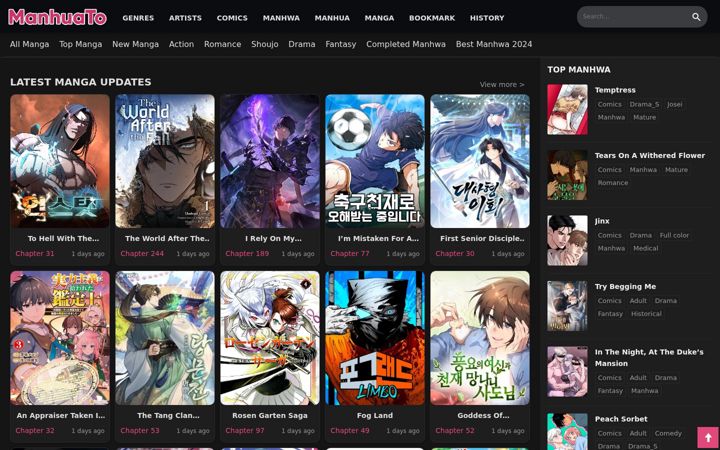This screenshot has width=720, height=450.
Task: Open Try Begging Me title
Action: click(625, 287)
